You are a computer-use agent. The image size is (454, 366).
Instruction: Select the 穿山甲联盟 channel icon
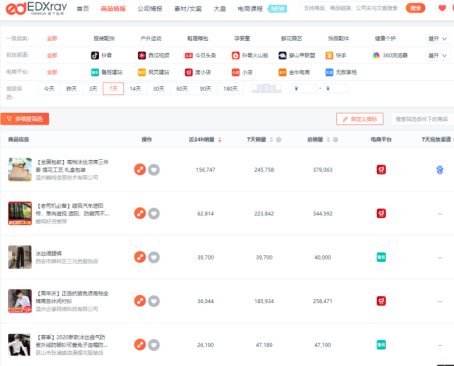pyautogui.click(x=283, y=55)
